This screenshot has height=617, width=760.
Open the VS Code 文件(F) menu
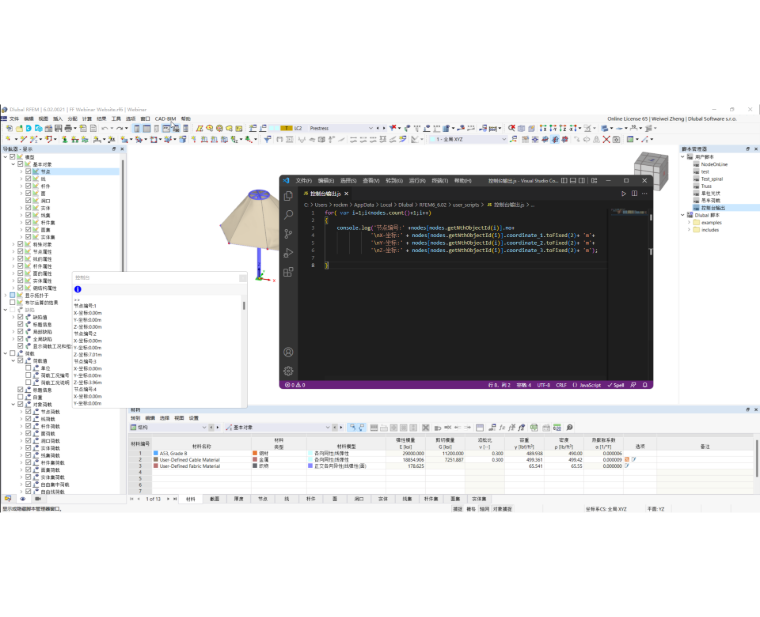304,180
